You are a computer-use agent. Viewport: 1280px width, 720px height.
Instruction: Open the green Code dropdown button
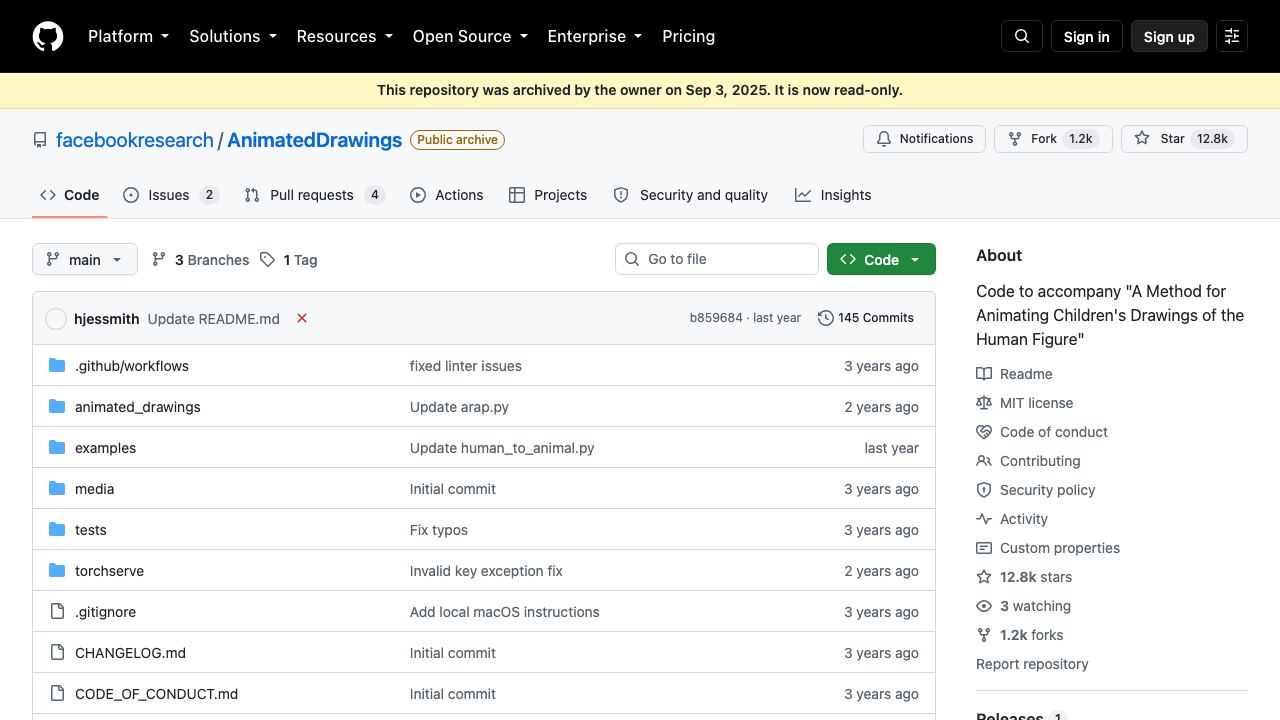pyautogui.click(x=881, y=260)
